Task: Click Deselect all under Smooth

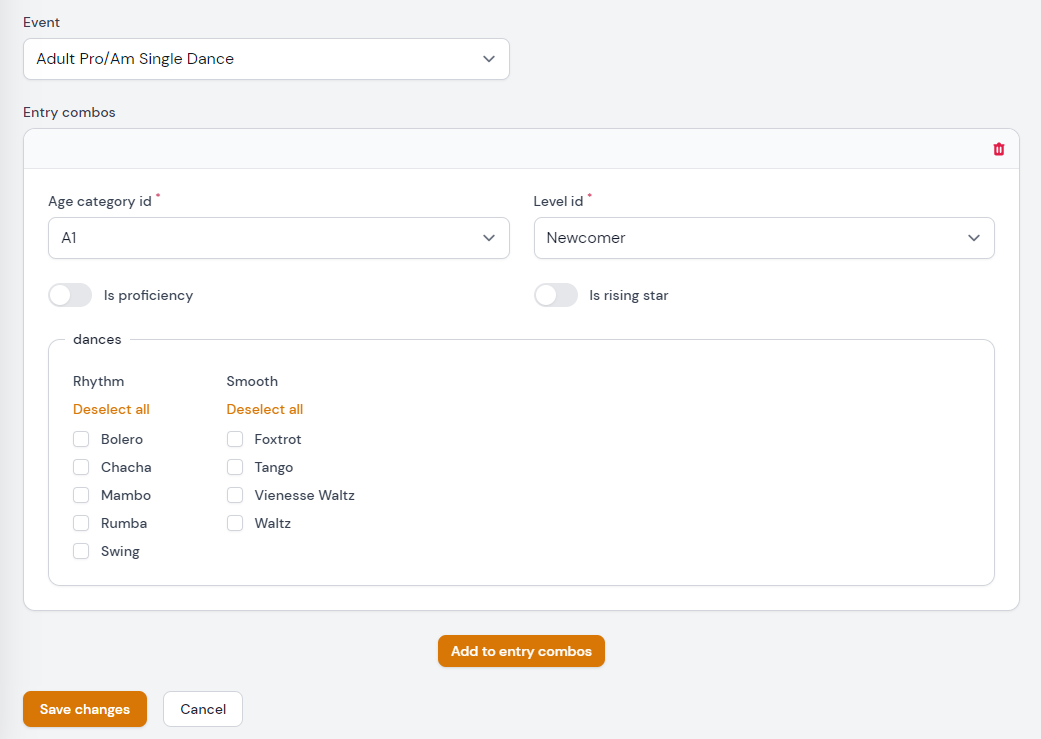Action: pos(264,409)
